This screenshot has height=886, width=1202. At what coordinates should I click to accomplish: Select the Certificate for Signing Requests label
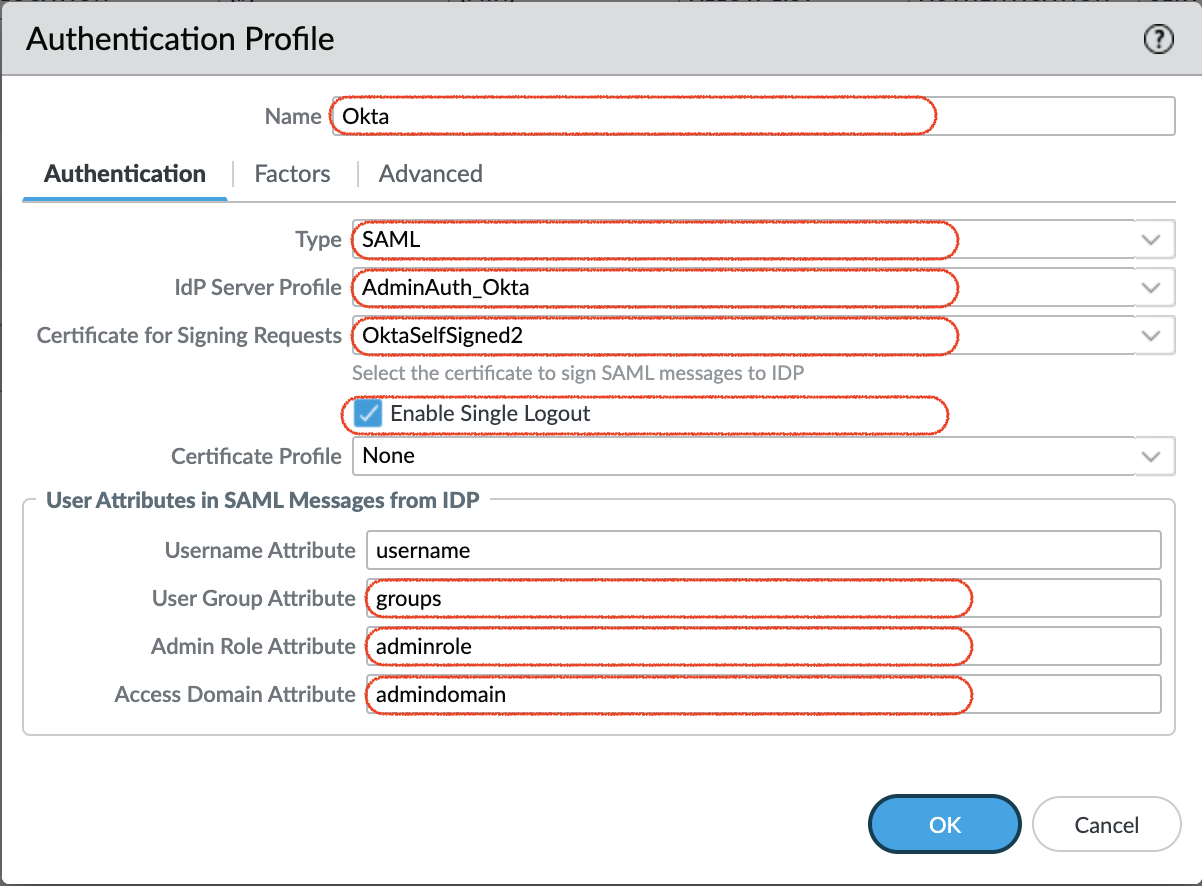tap(189, 336)
